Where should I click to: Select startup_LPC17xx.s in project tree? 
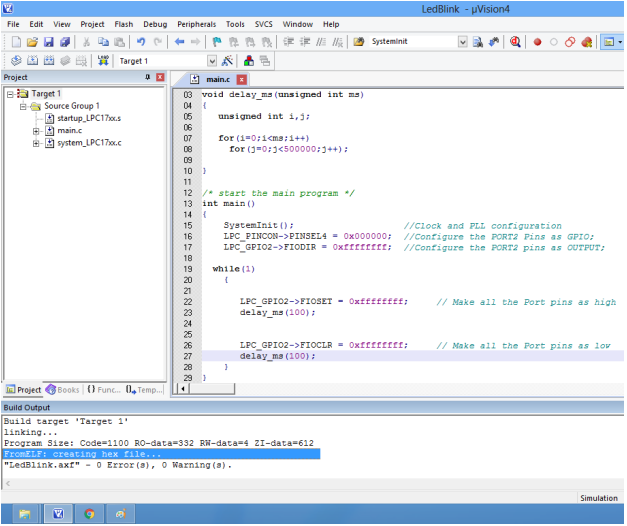coord(89,118)
